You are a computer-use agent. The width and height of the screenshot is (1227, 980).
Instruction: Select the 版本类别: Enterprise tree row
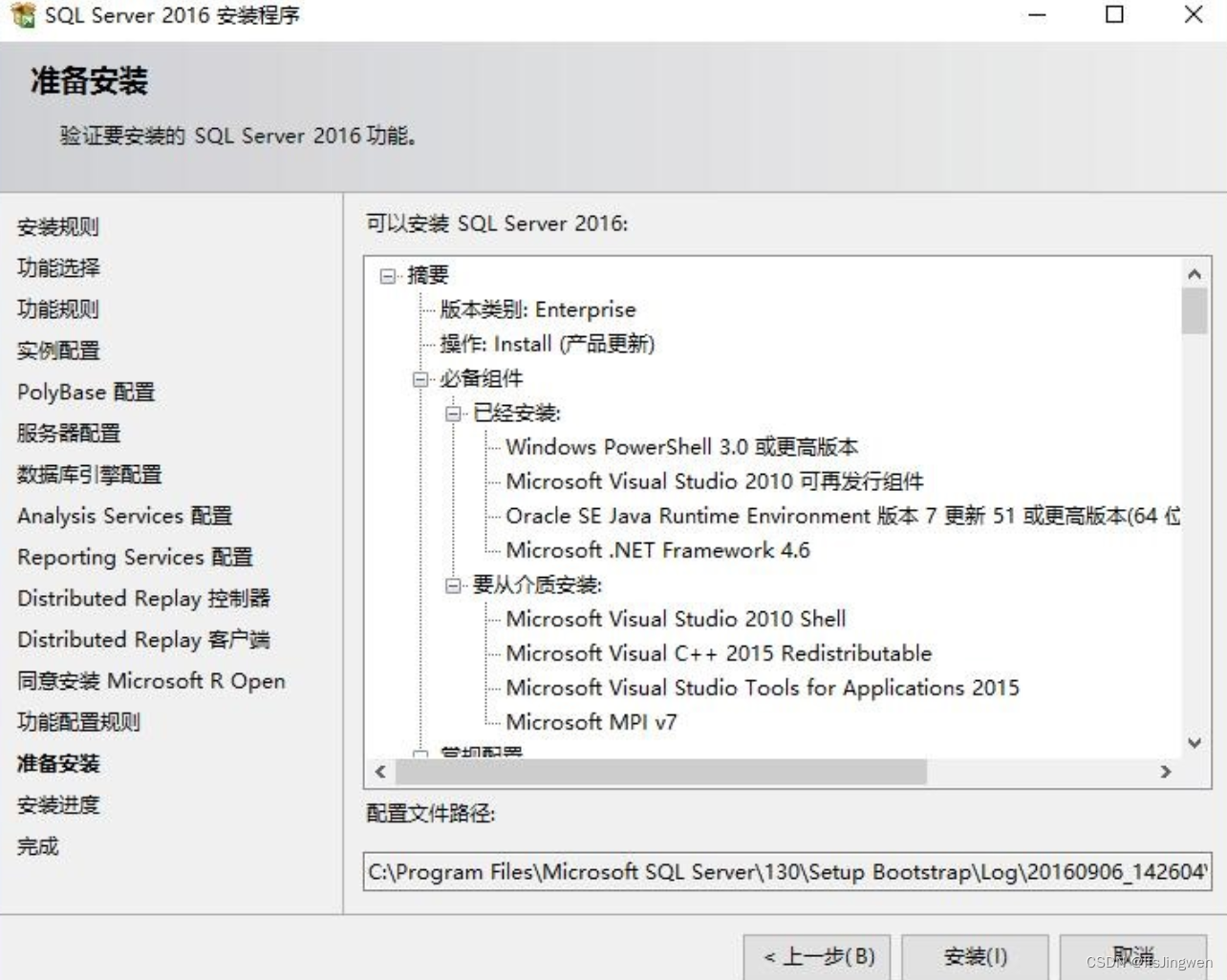[537, 310]
